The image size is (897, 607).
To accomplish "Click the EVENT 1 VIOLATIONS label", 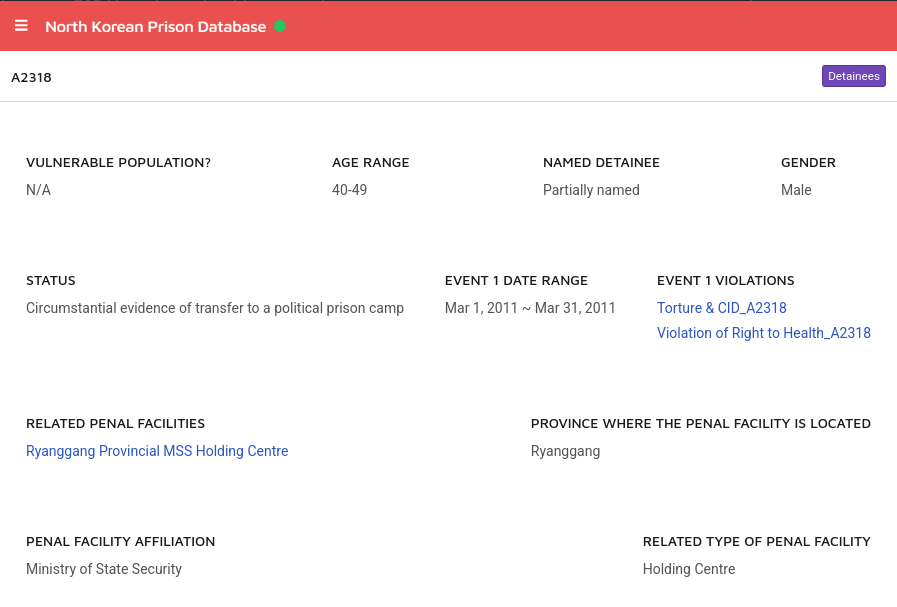I will (x=725, y=280).
